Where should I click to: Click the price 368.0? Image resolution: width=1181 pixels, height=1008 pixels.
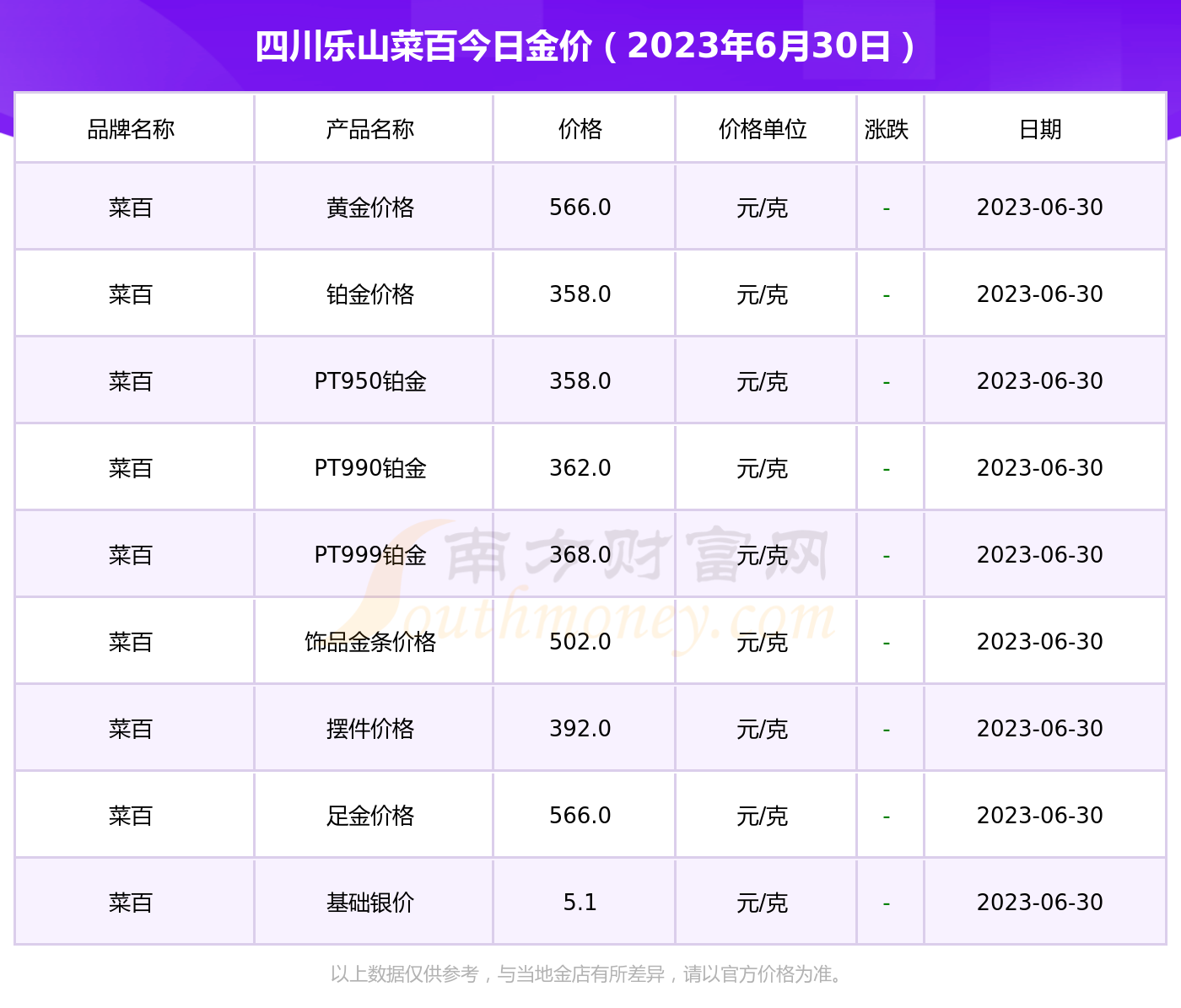[x=580, y=555]
